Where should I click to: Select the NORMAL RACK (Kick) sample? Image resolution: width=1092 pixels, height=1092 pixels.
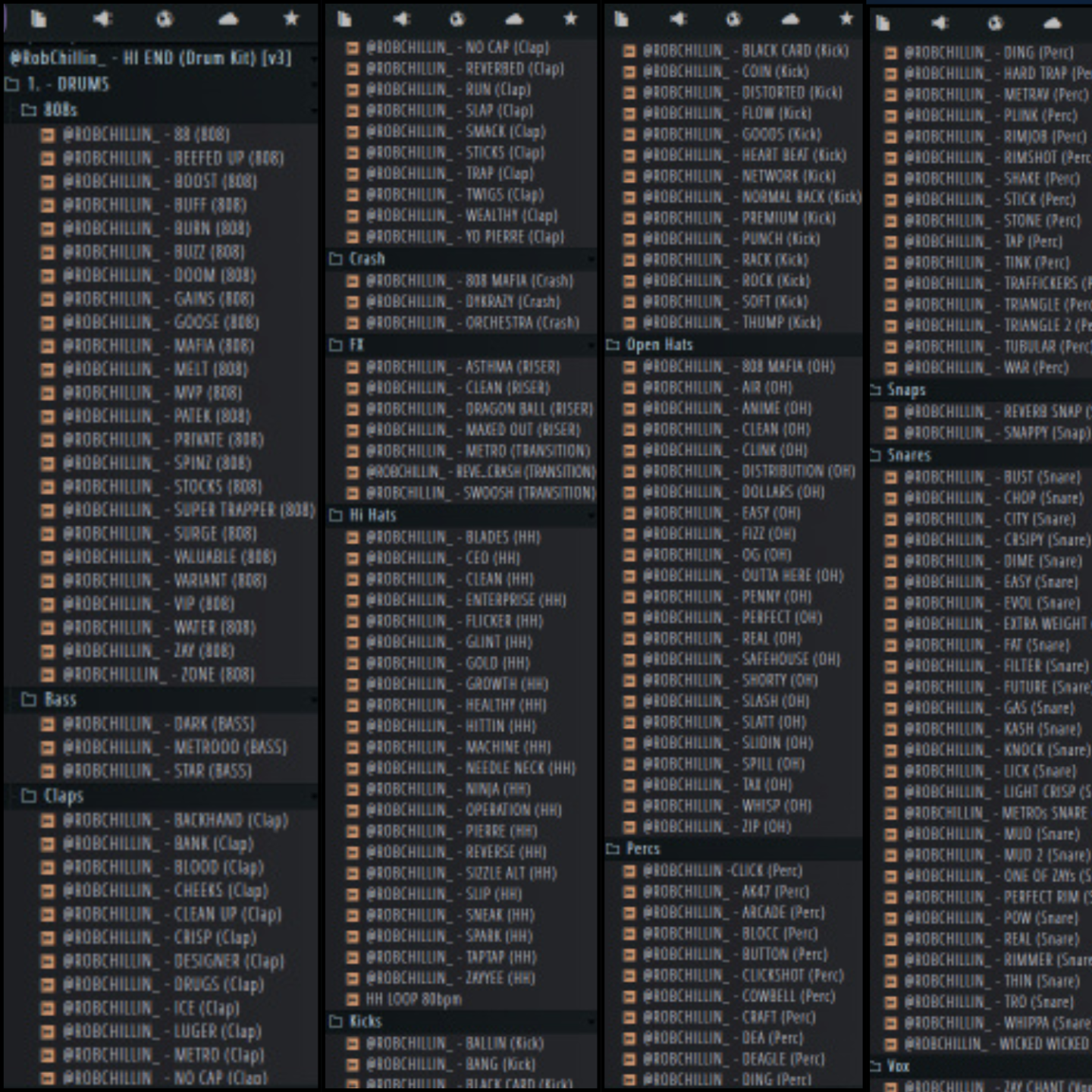tap(752, 197)
